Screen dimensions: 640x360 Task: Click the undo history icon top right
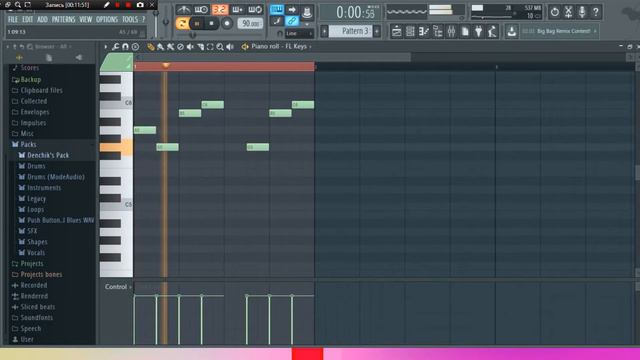(x=554, y=12)
